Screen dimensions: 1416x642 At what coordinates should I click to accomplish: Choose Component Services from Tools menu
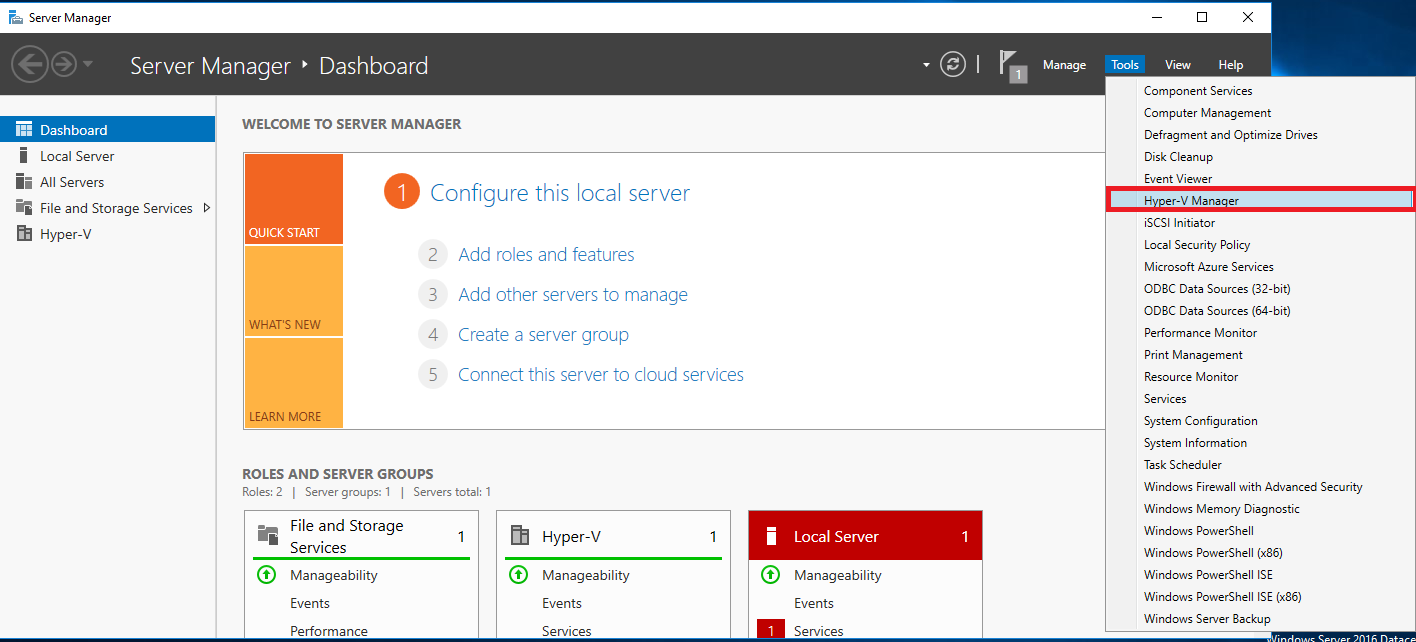pyautogui.click(x=1260, y=91)
